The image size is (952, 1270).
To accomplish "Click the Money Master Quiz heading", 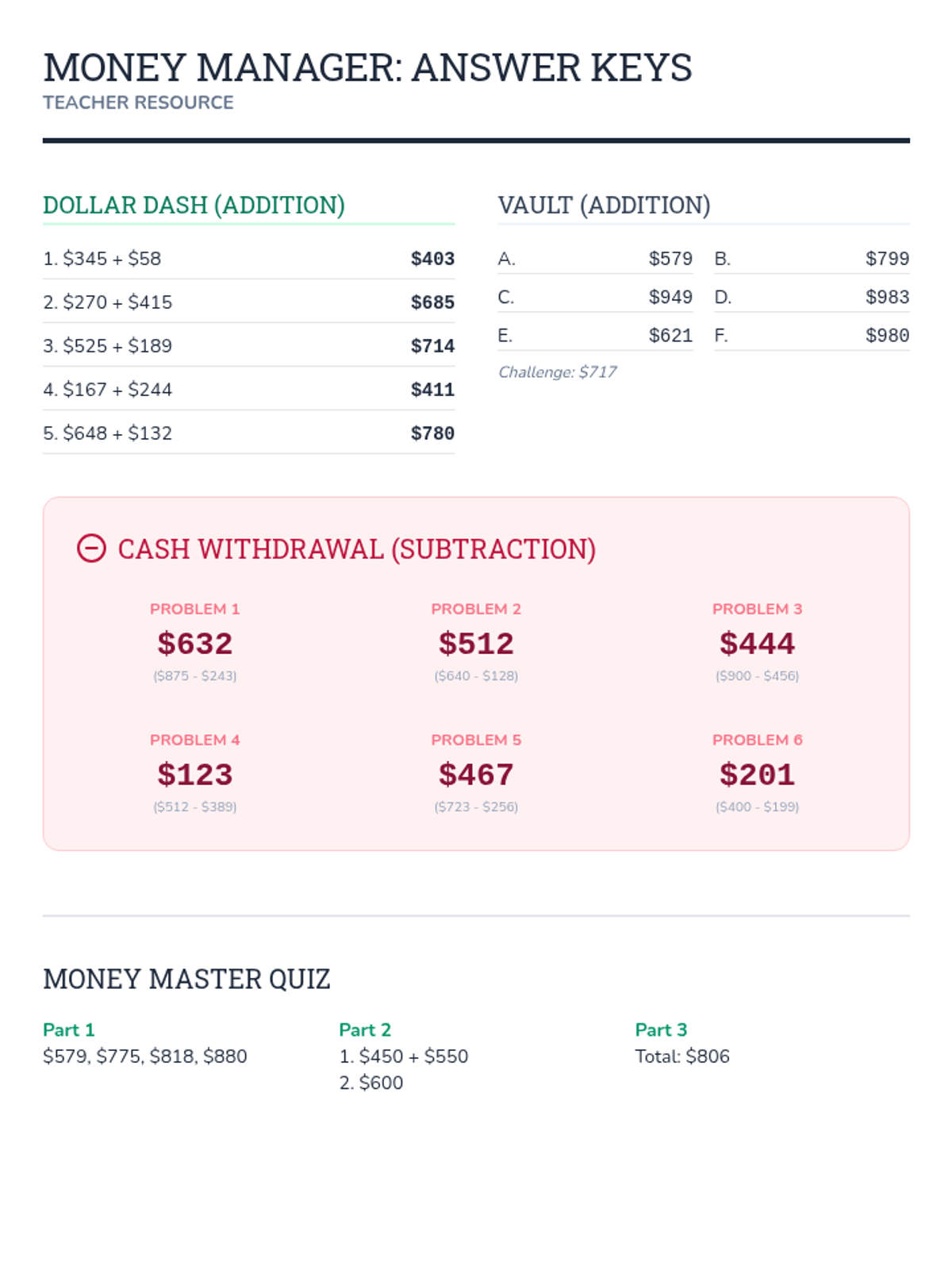I will point(186,979).
